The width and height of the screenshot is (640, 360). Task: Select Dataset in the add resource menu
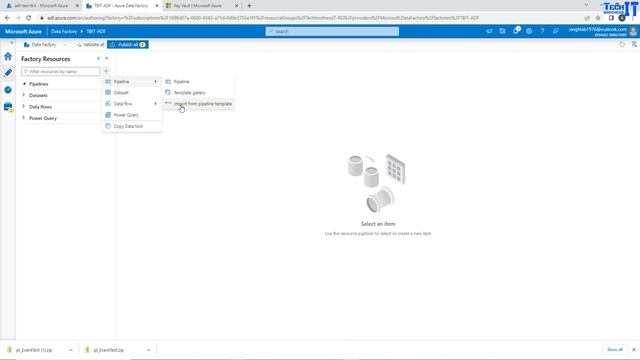(x=132, y=93)
